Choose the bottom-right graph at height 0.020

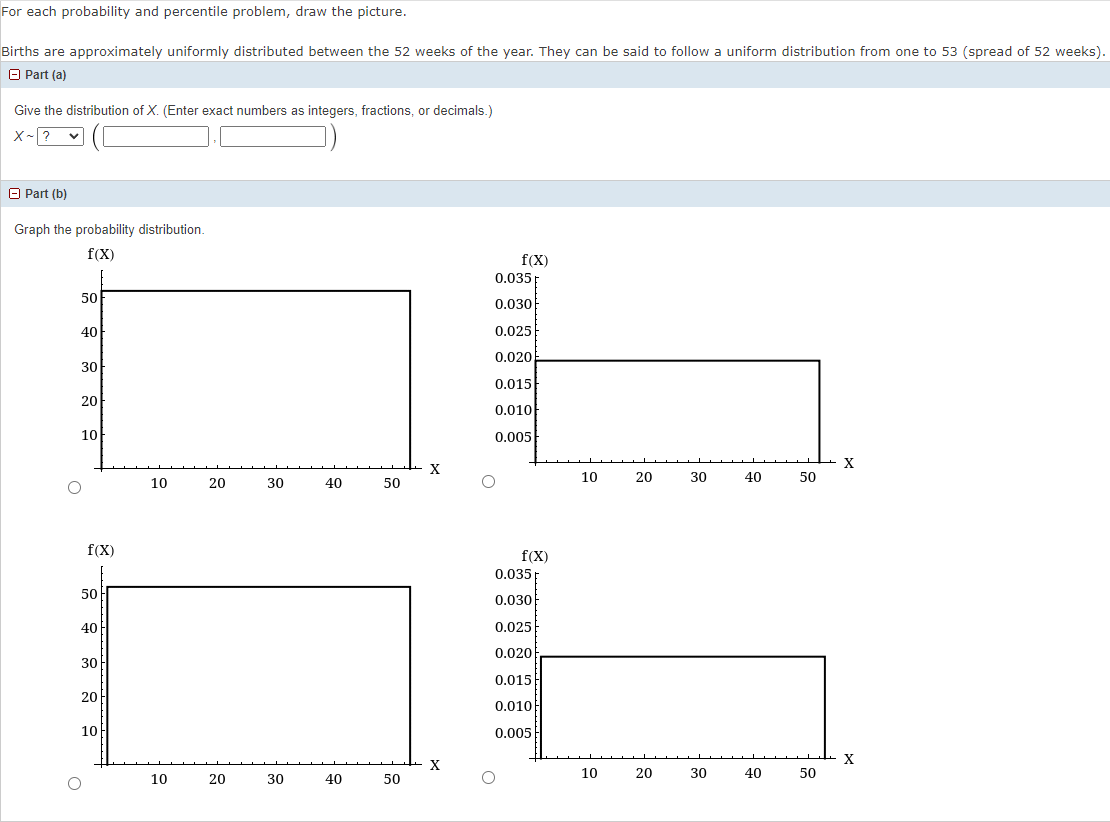click(x=489, y=777)
